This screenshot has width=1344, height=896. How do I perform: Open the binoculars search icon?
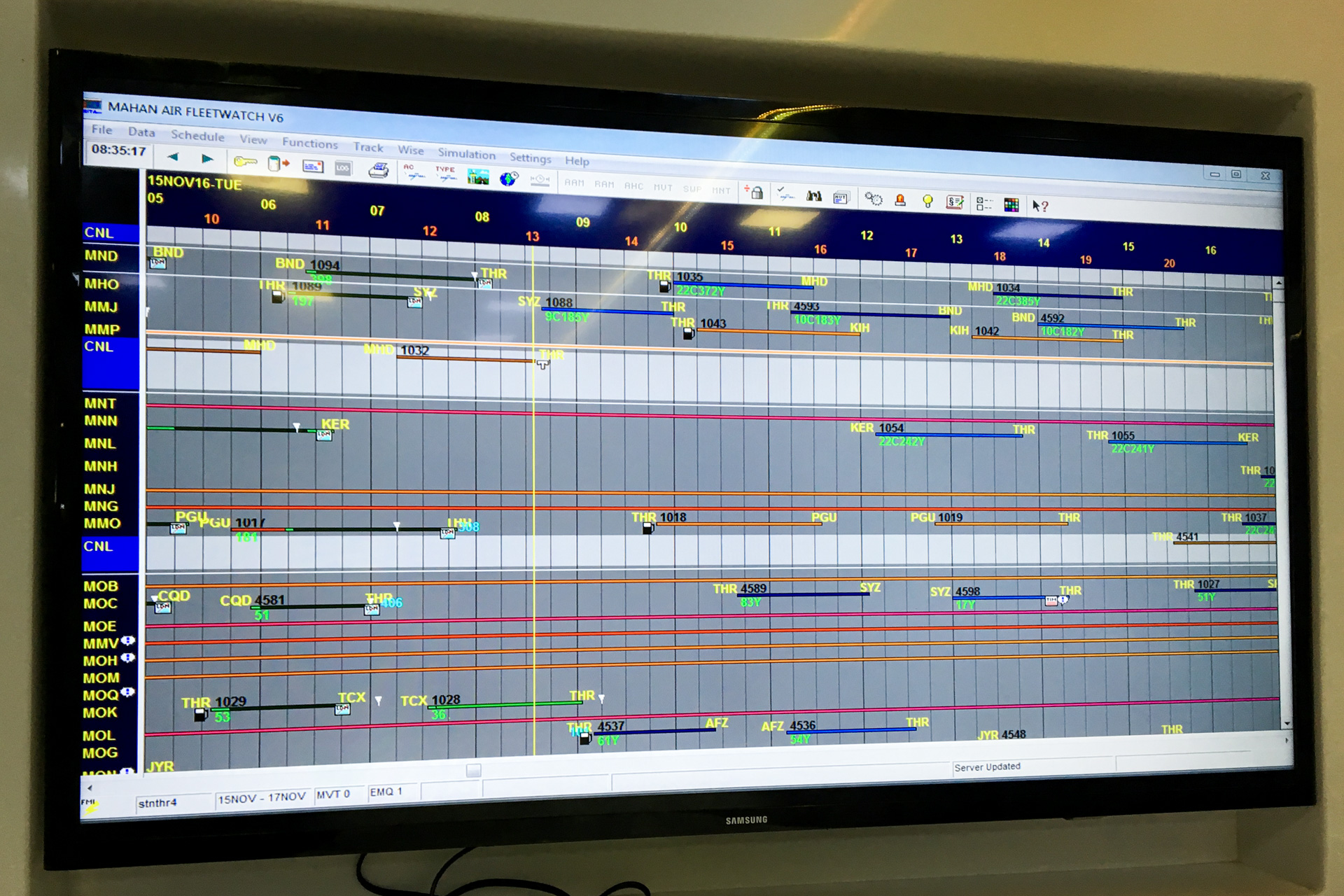pyautogui.click(x=813, y=197)
